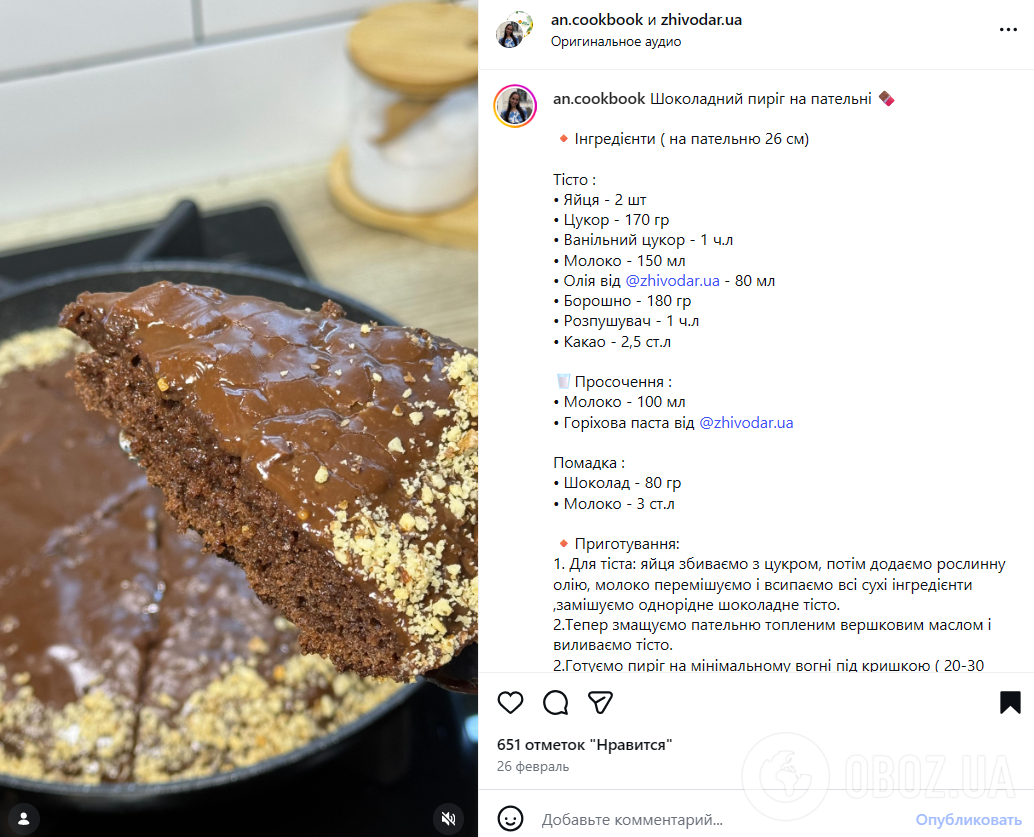The image size is (1034, 837).
Task: Open zhivodar.ua profile from header
Action: coord(701,20)
